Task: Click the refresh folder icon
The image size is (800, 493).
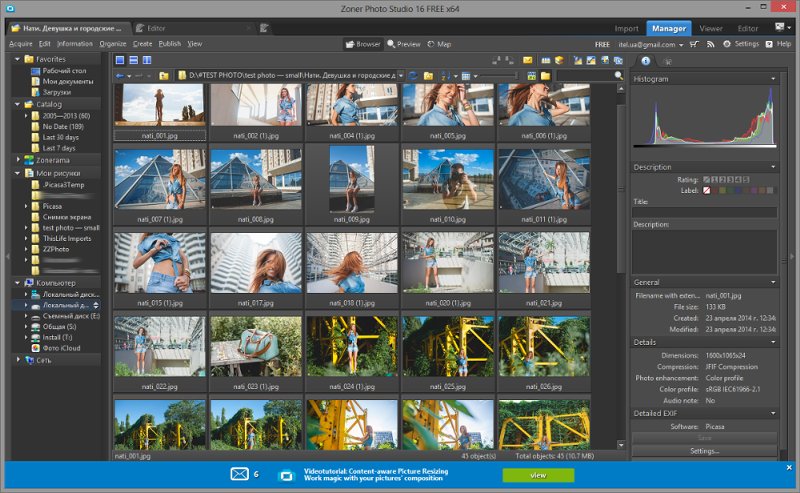Action: [413, 76]
